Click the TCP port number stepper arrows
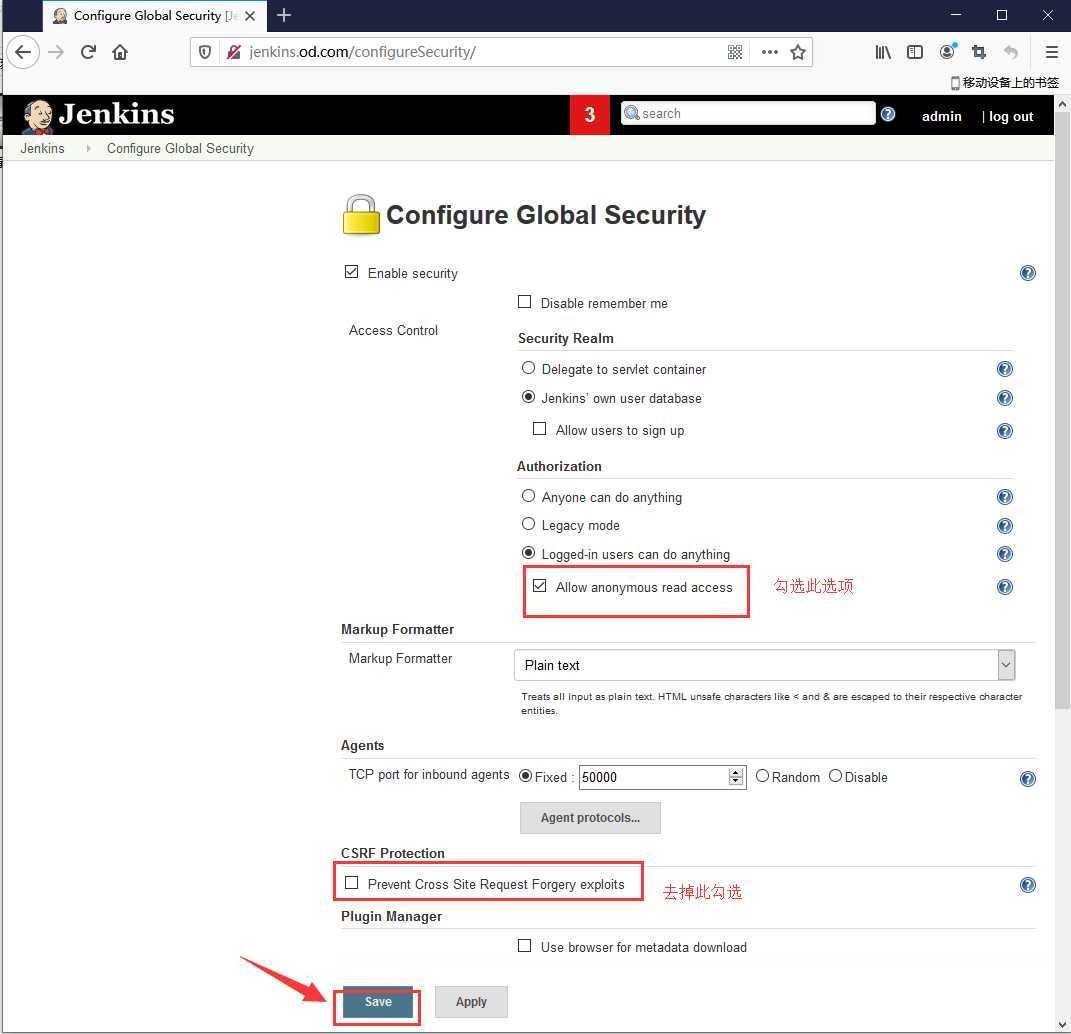Image resolution: width=1071 pixels, height=1034 pixels. coord(736,777)
